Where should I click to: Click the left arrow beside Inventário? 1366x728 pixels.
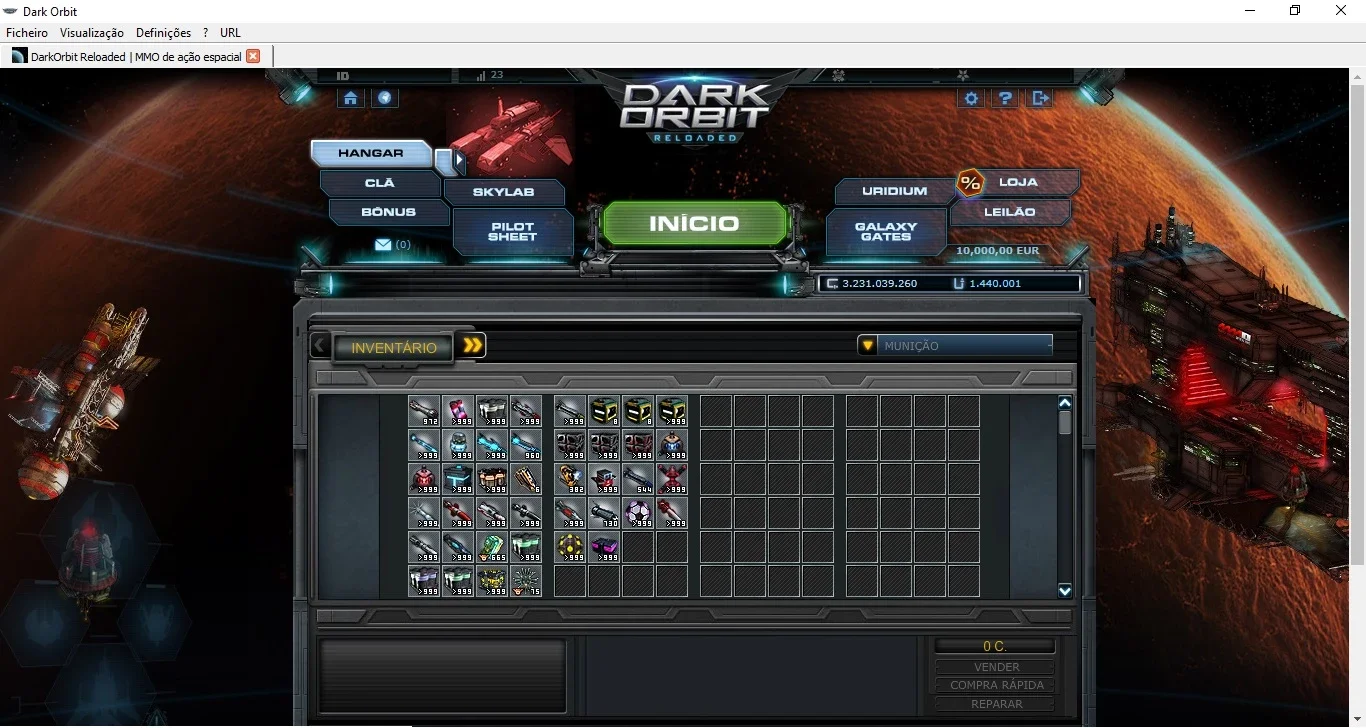[x=319, y=346]
